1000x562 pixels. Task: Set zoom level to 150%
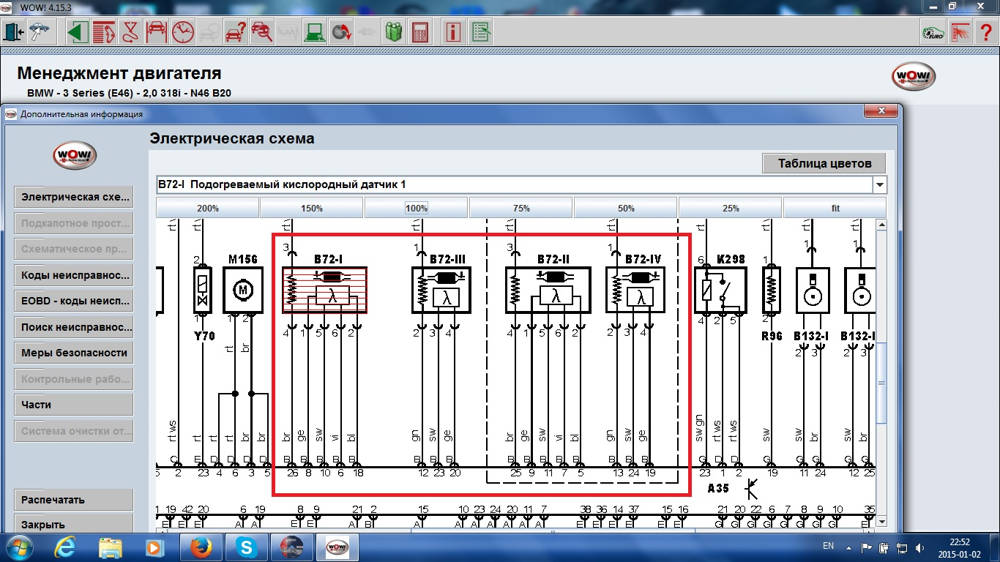312,208
